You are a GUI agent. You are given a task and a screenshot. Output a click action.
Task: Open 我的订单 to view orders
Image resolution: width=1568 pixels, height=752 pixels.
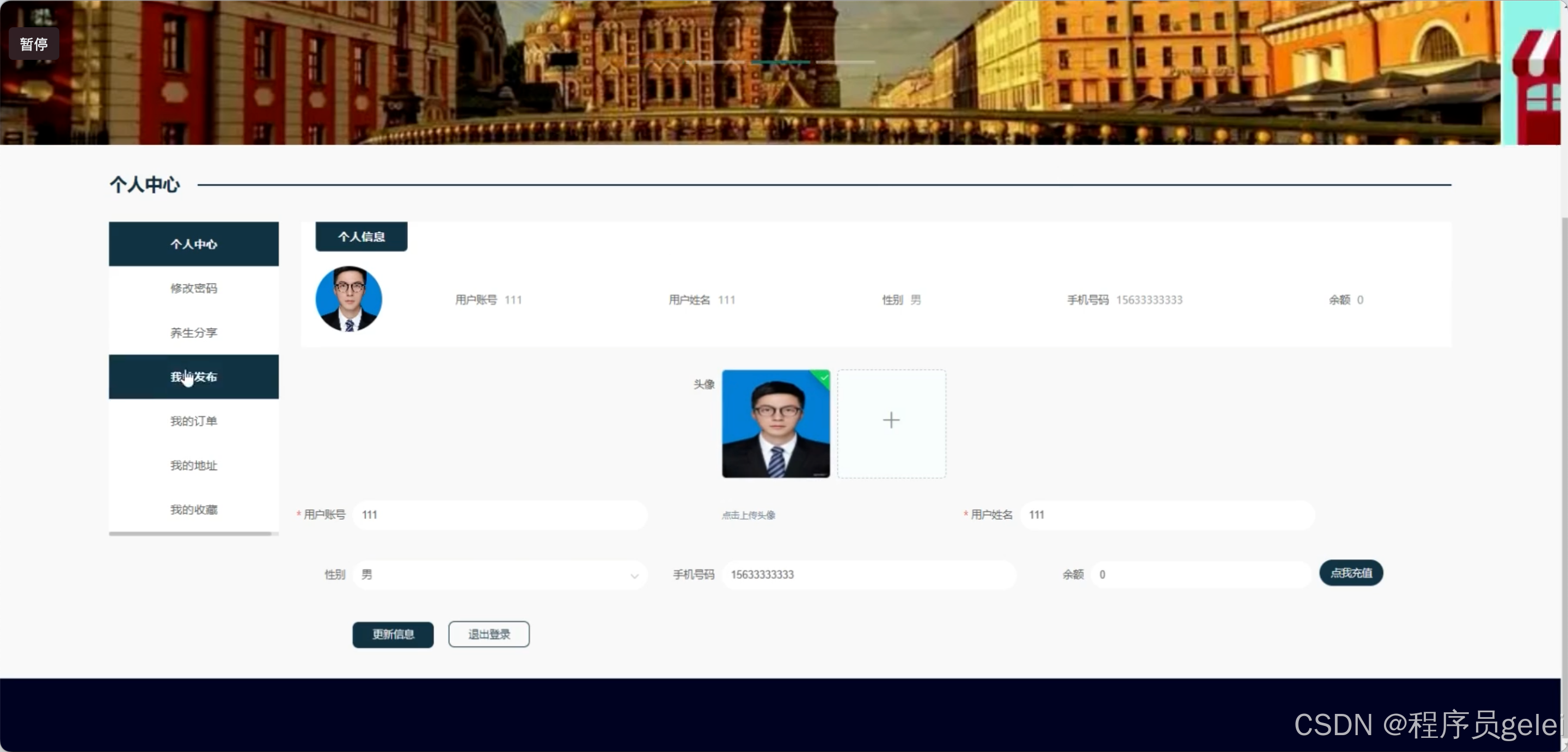click(193, 421)
